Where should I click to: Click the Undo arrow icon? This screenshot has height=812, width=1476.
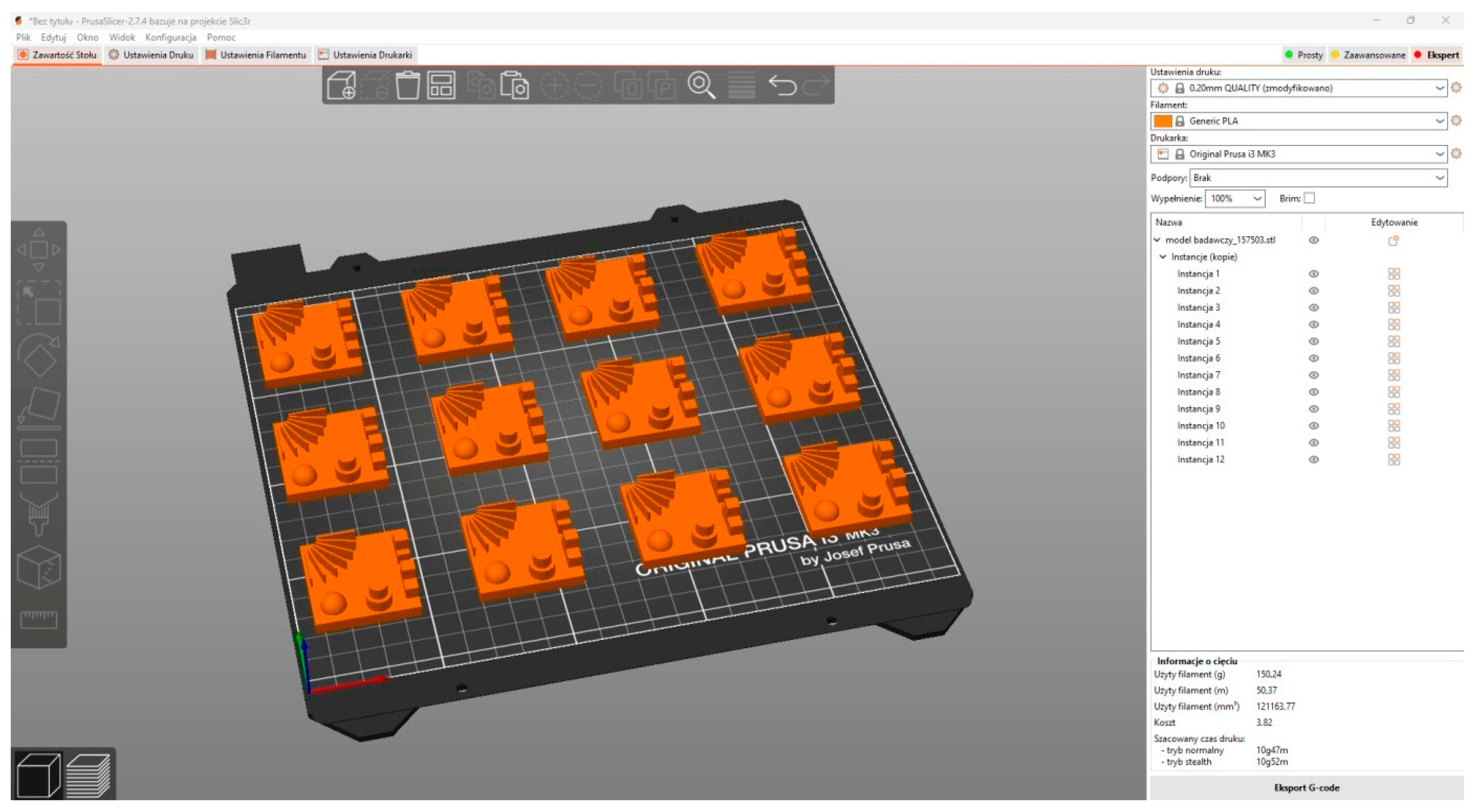point(782,86)
